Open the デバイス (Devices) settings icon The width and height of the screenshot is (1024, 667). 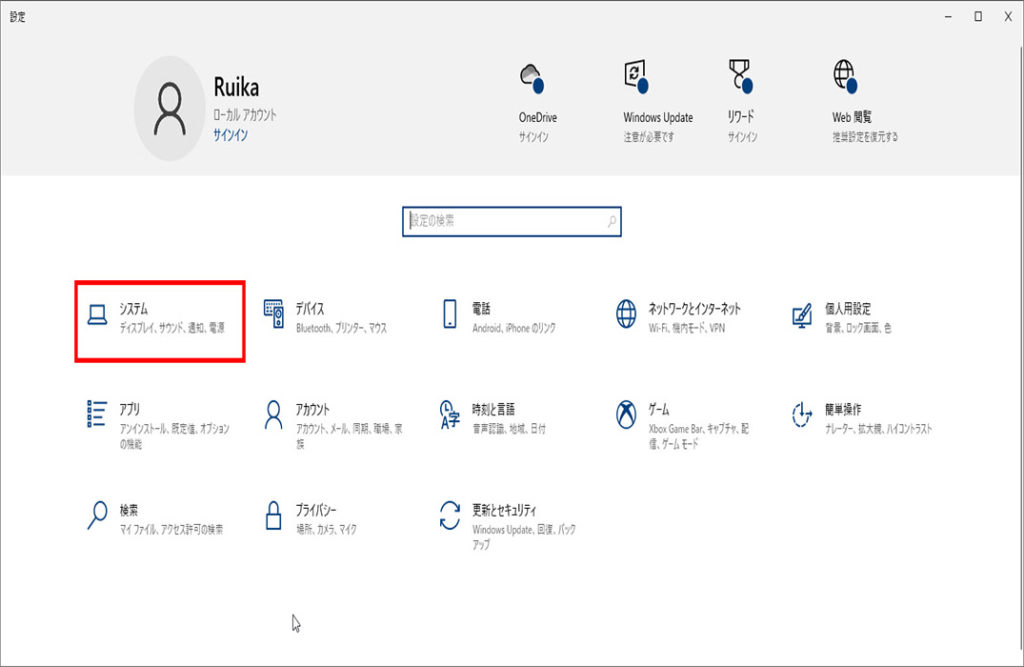click(x=274, y=316)
